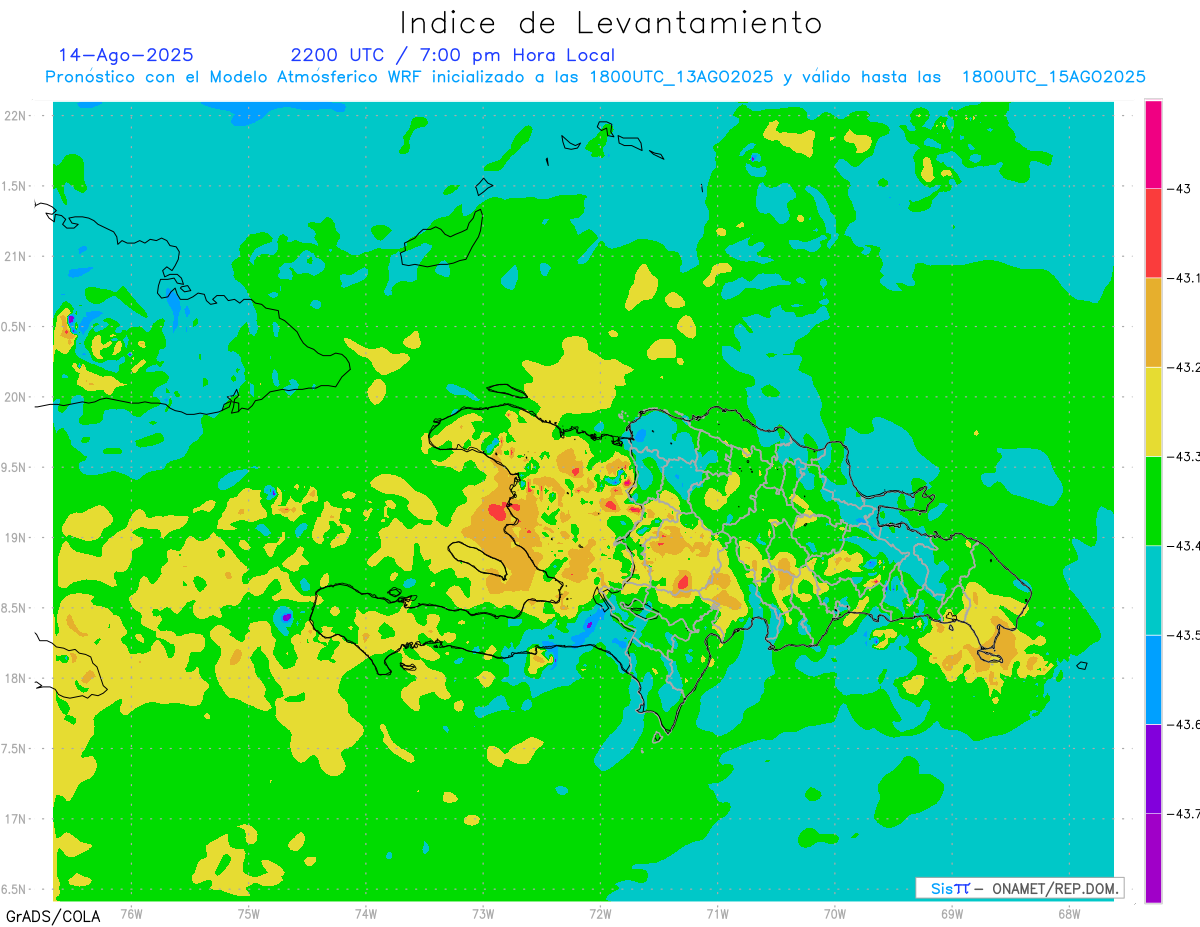The image size is (1200, 927).
Task: Click "2200 UTC / 7:00 pm Hora Local" text
Action: tap(453, 55)
